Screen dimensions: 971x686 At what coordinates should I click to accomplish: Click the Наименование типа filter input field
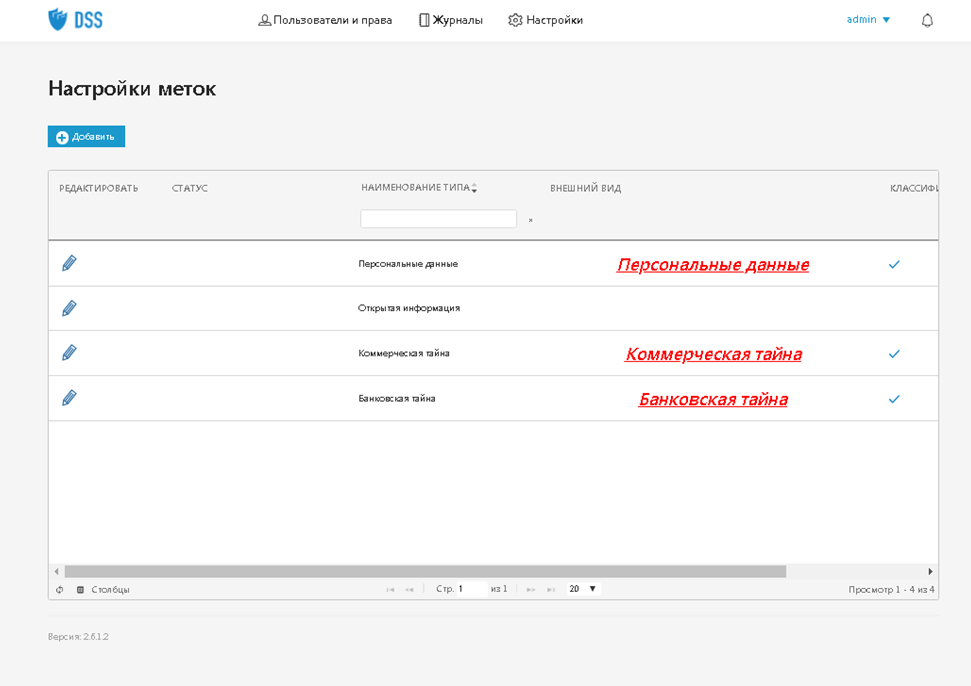tap(438, 219)
